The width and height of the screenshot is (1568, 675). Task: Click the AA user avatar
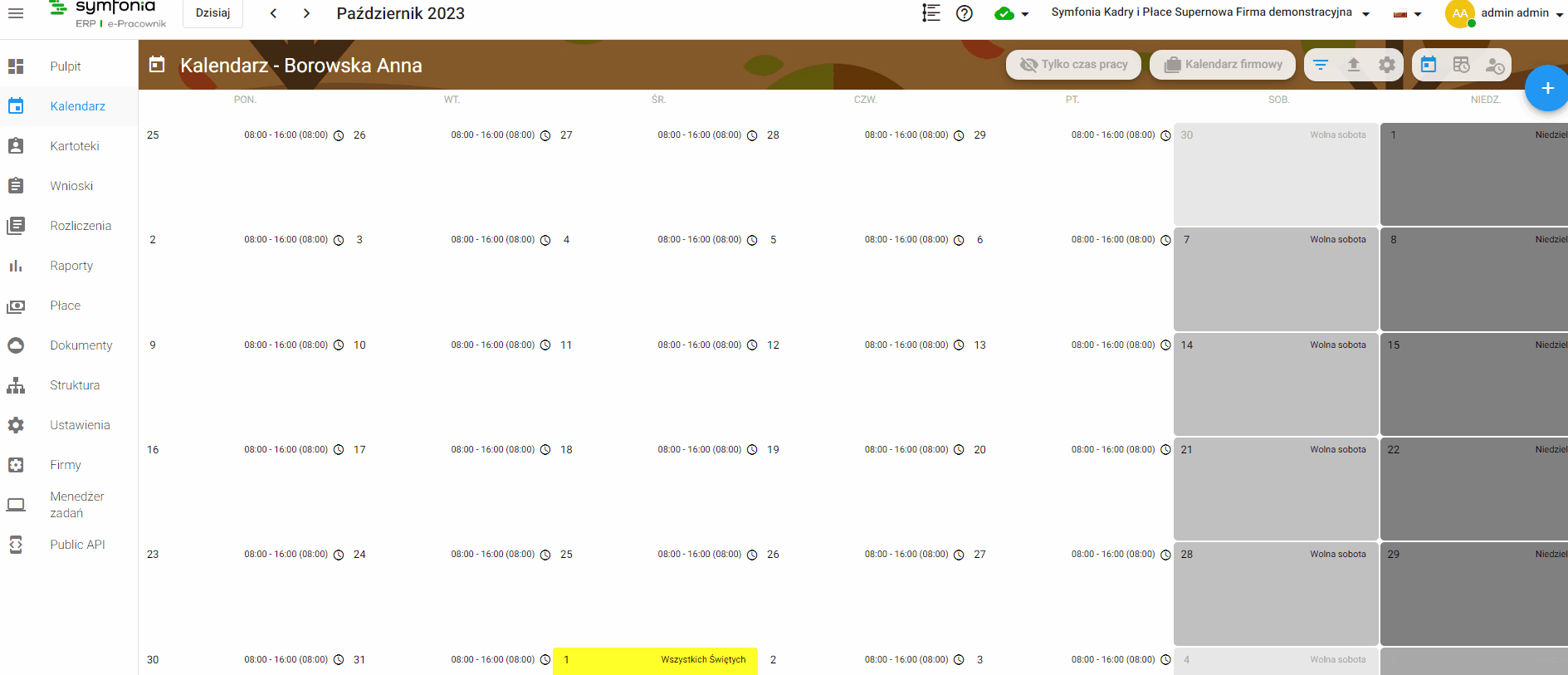(x=1460, y=13)
